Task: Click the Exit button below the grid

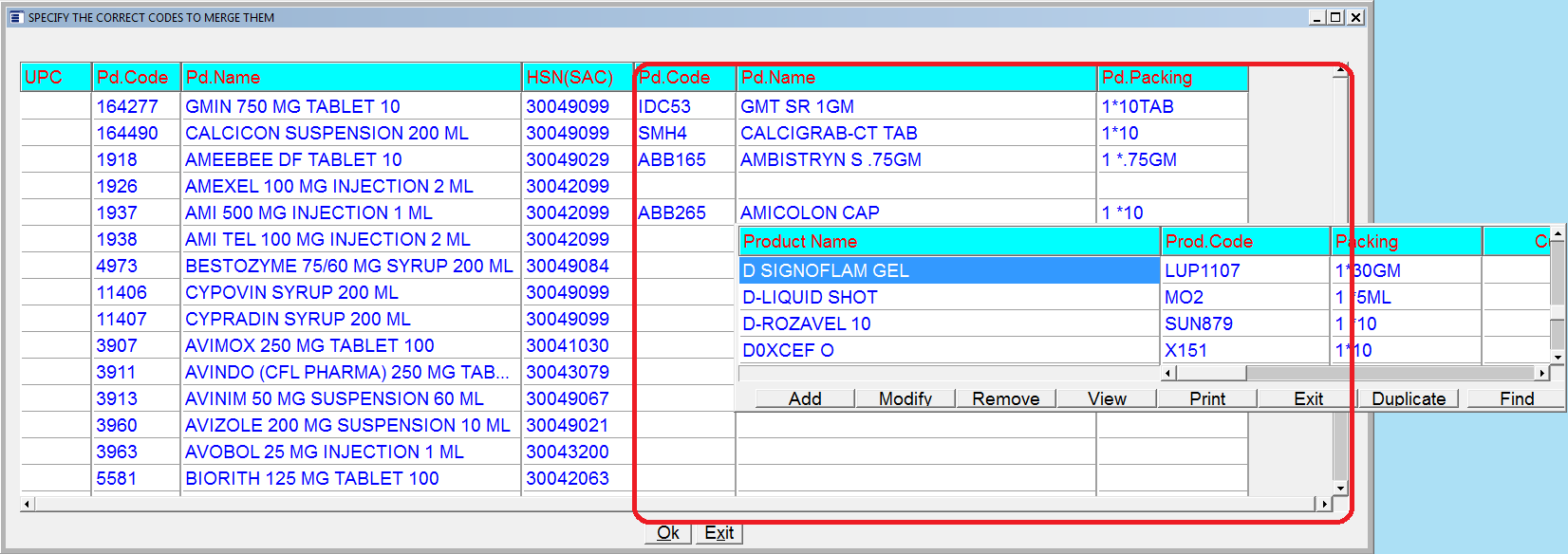Action: point(719,533)
